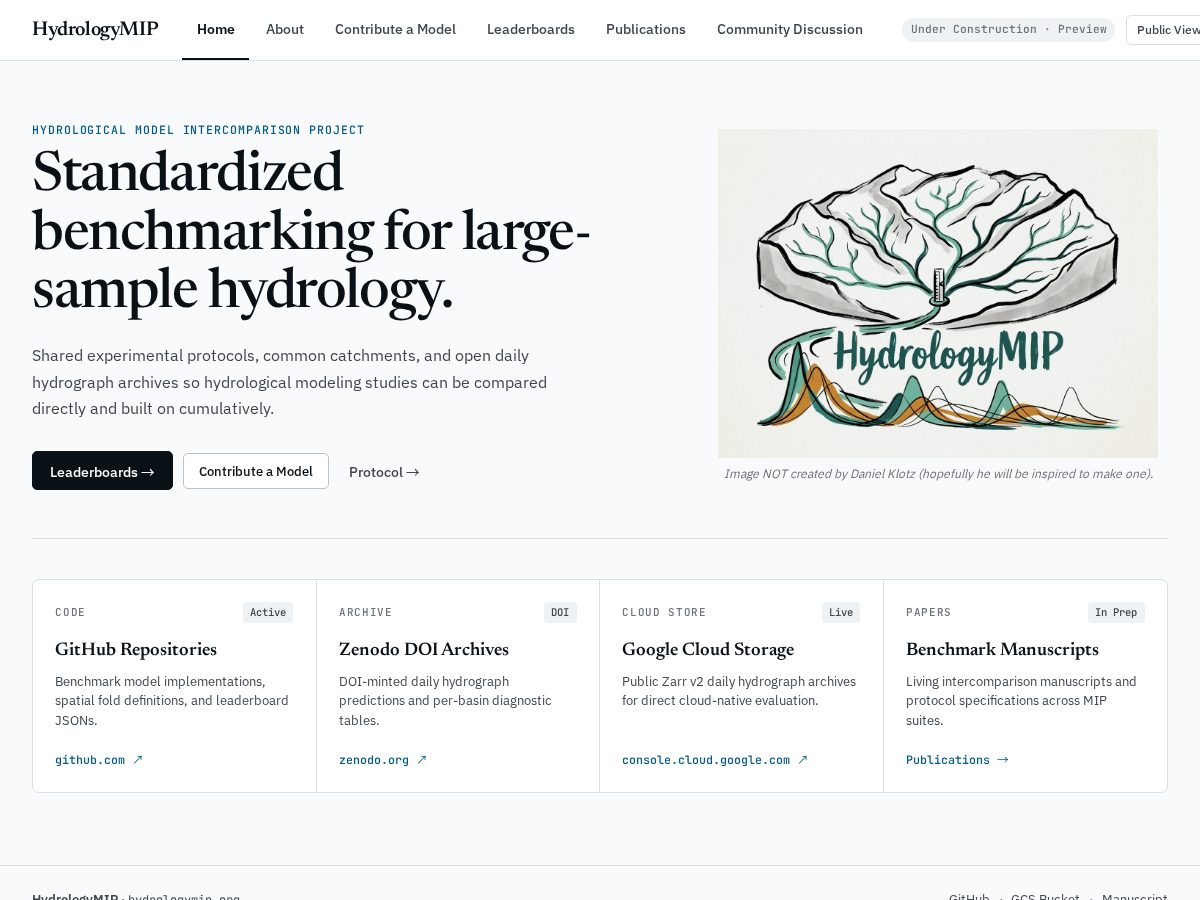Screen dimensions: 1200x900
Task: Click the image caption about Daniel Klotz
Action: (x=938, y=474)
